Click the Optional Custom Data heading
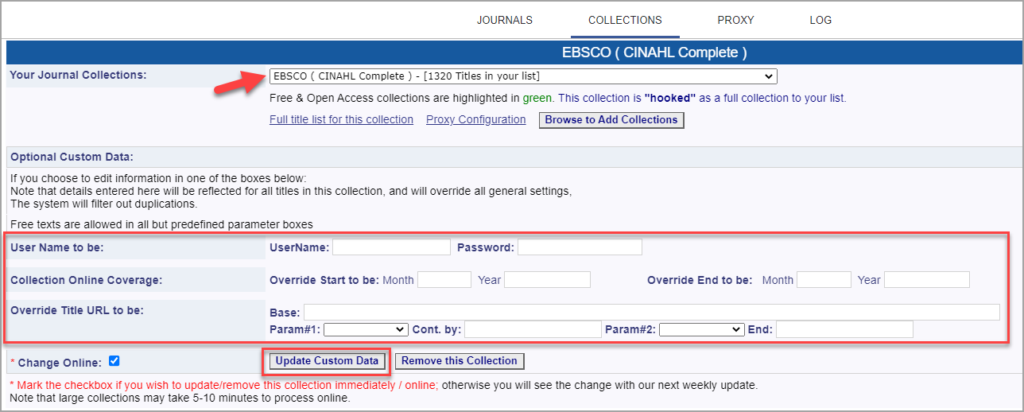Viewport: 1024px width, 412px height. pos(71,157)
